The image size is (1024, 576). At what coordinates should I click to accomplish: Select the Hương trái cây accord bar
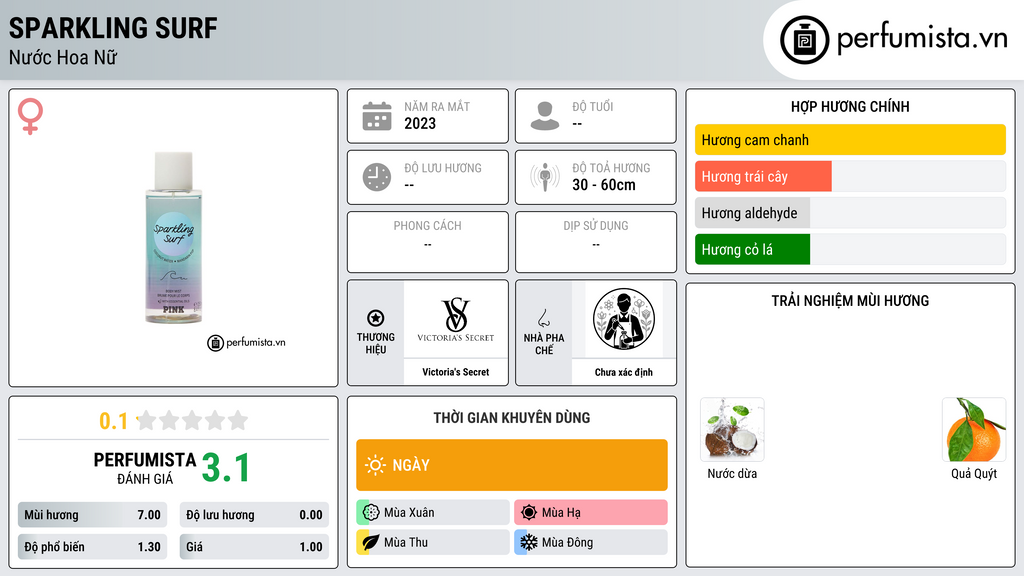[850, 176]
